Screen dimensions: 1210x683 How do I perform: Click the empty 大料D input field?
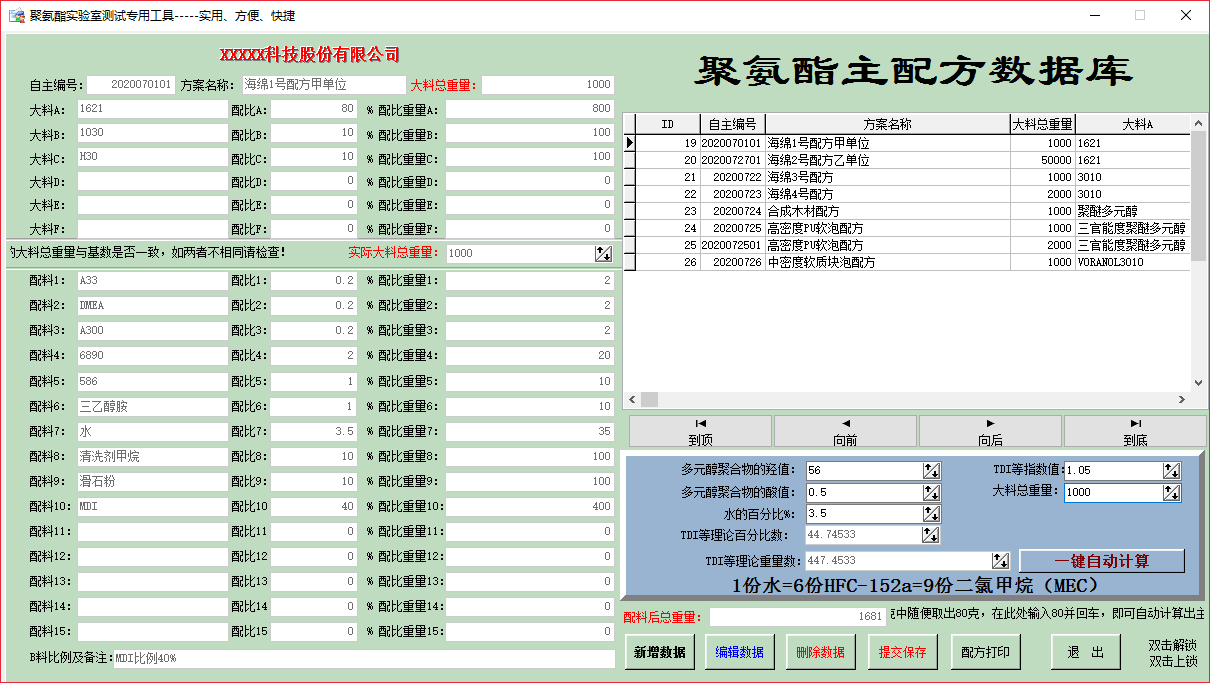tap(152, 181)
